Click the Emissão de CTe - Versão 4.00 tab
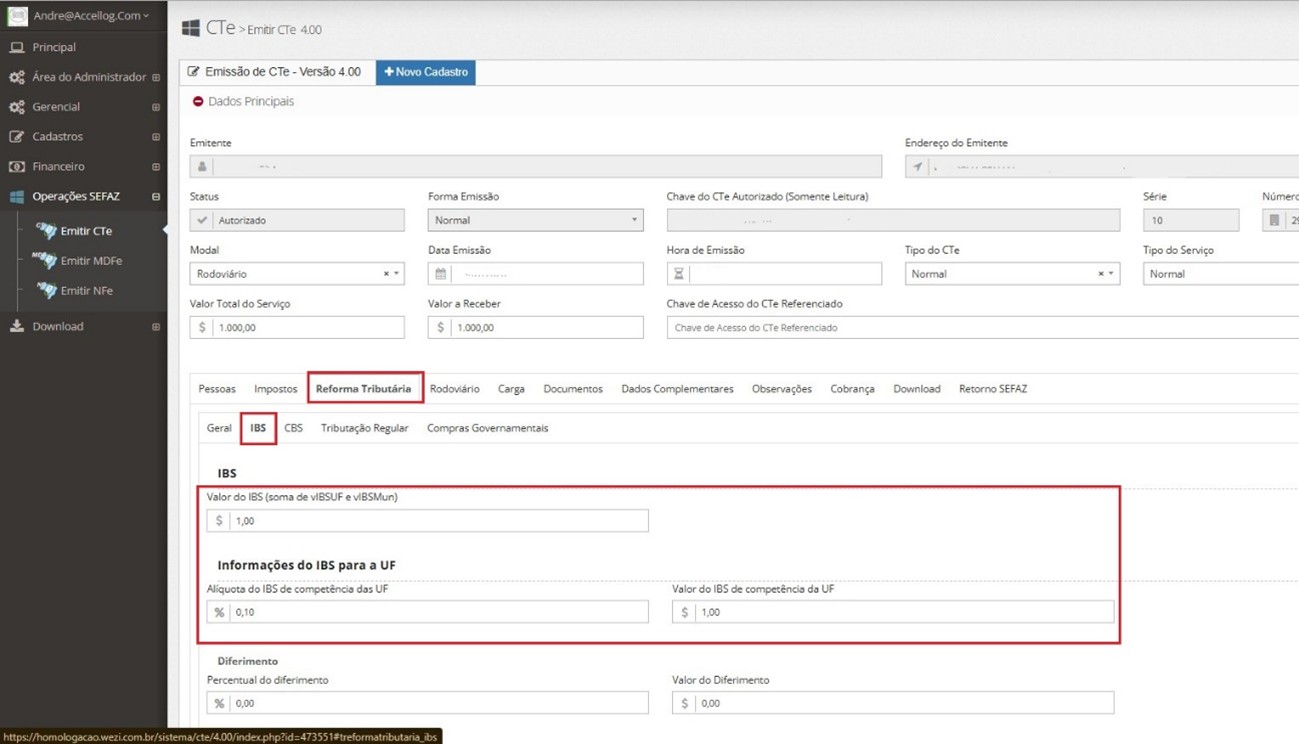The width and height of the screenshot is (1299, 744). [277, 72]
